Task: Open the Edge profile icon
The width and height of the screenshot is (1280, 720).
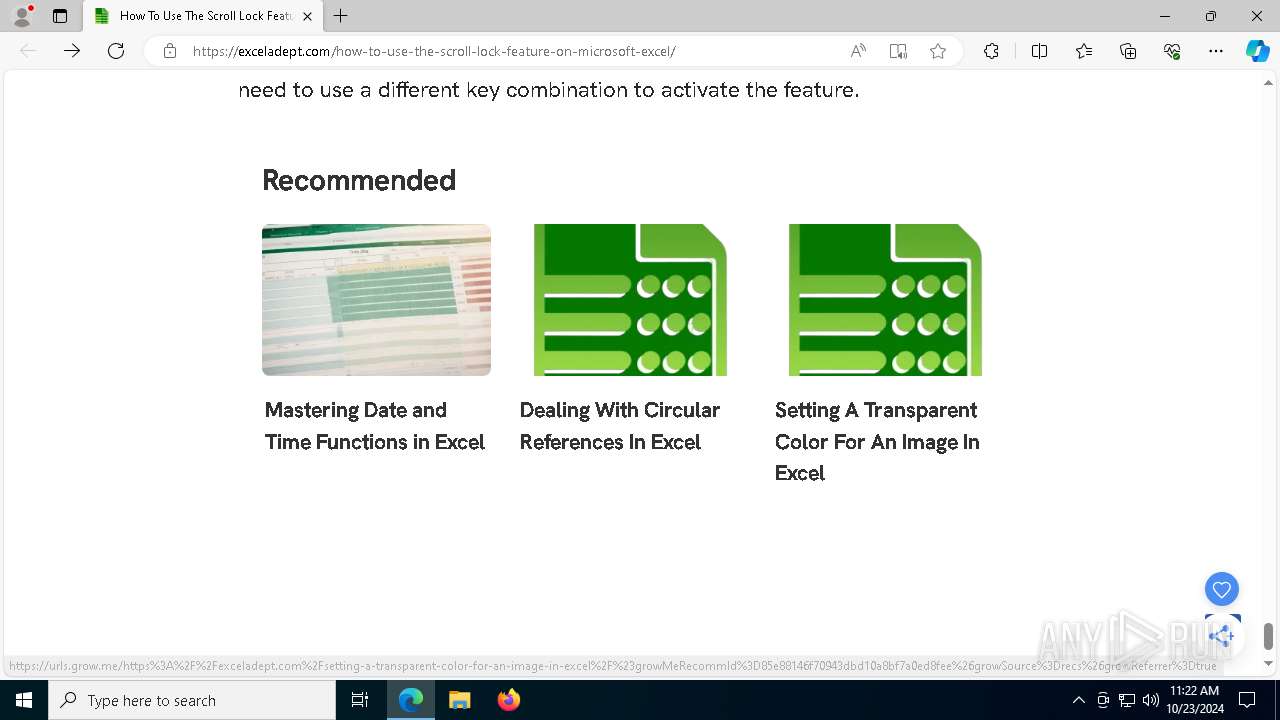Action: click(22, 16)
